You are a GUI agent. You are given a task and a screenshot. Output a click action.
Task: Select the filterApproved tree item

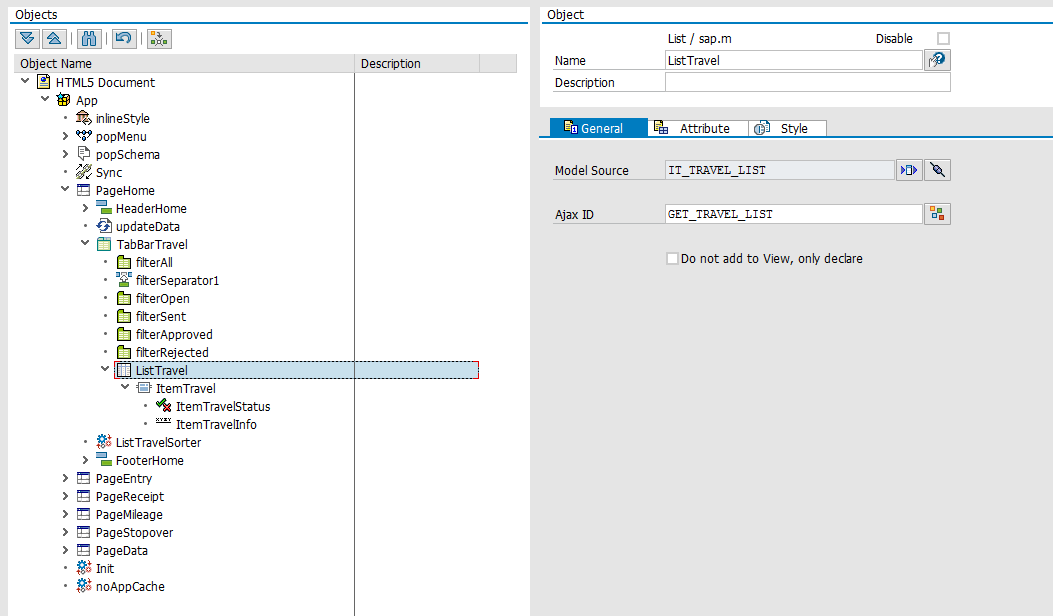pos(173,335)
